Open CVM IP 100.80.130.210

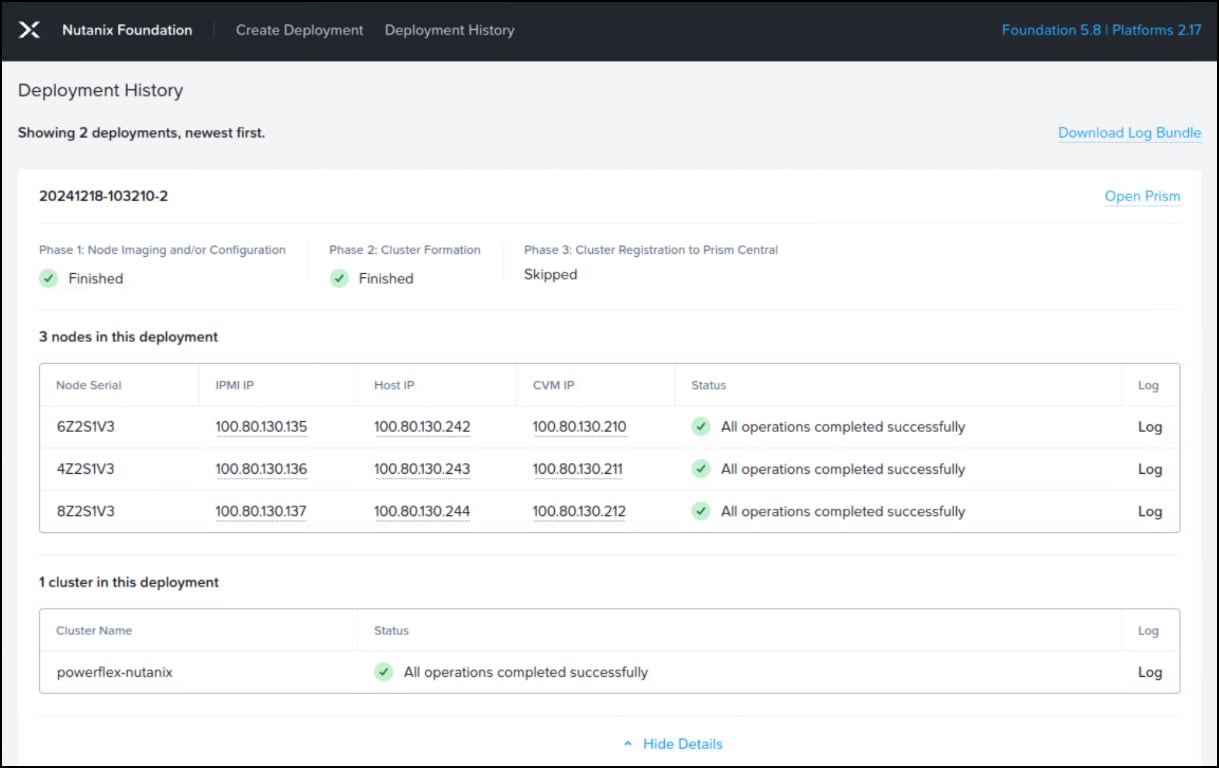580,427
